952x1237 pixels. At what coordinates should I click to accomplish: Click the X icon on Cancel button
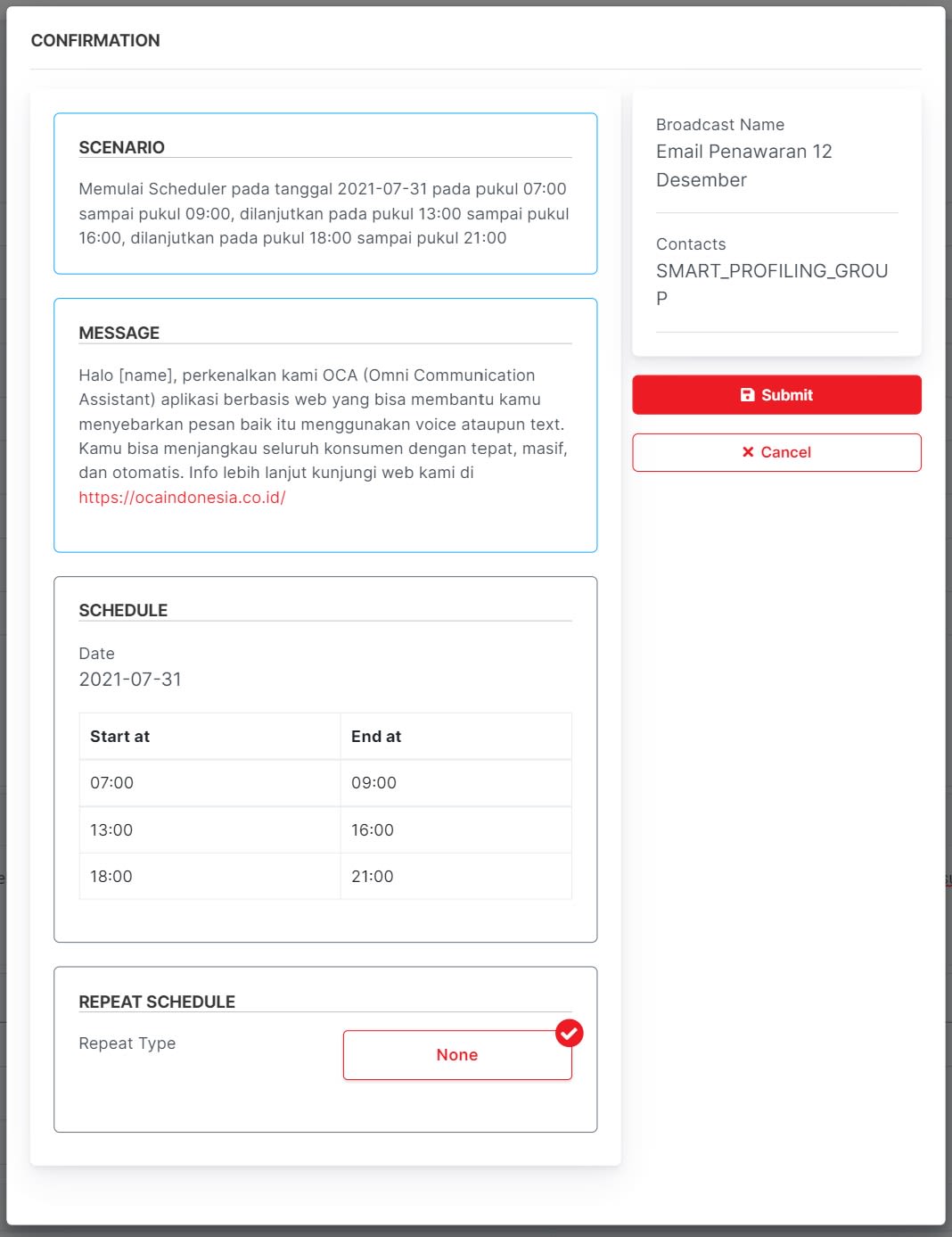[748, 452]
